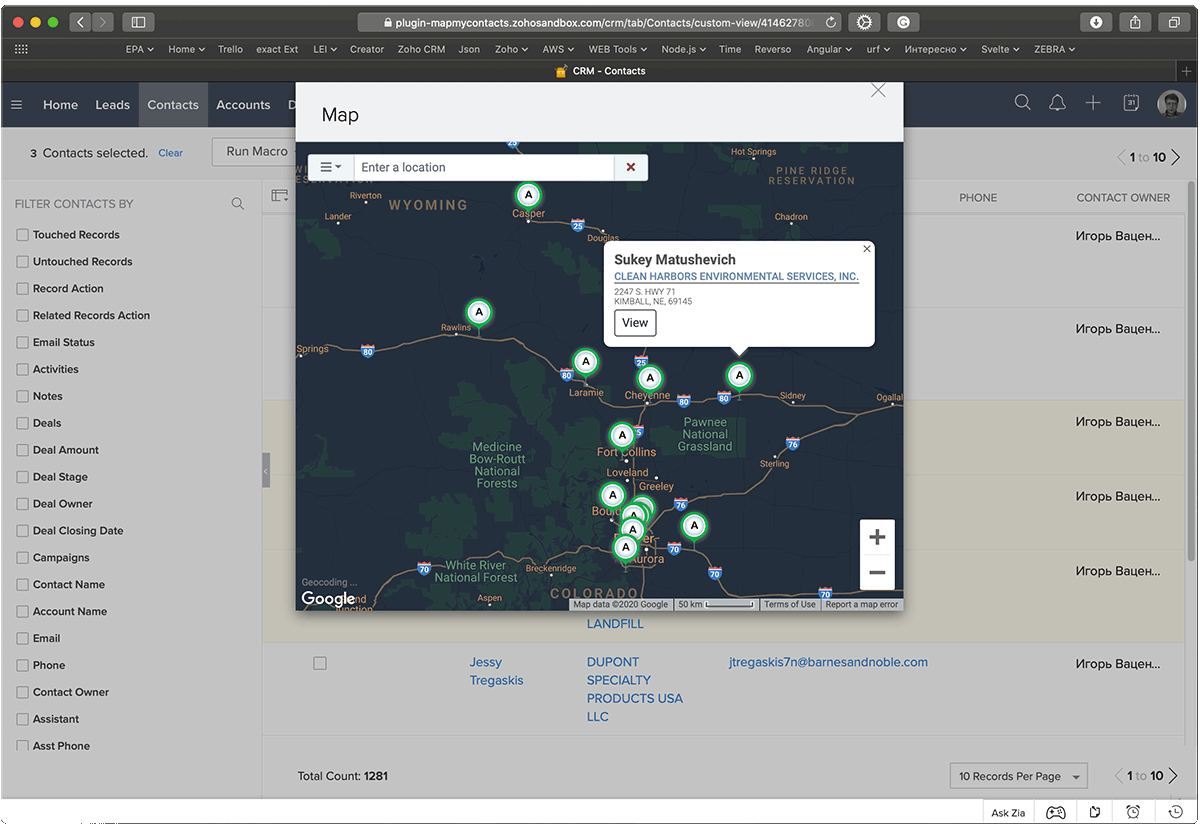Open Clean Harbors Environmental Services link
This screenshot has height=830, width=1200.
pyautogui.click(x=736, y=276)
